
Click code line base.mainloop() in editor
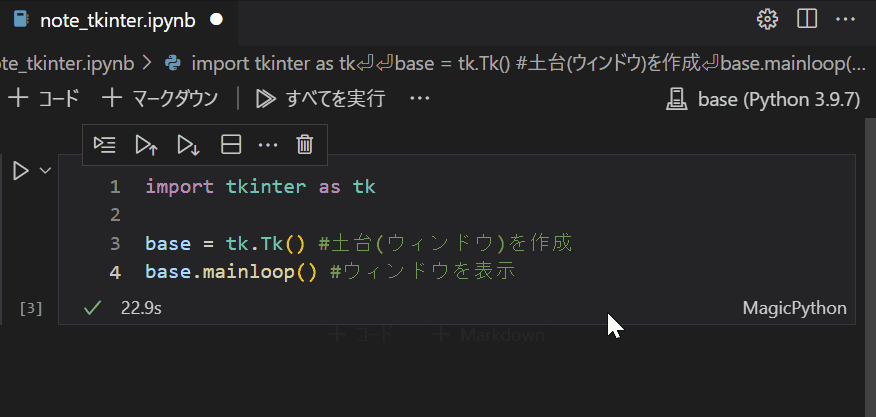coord(230,271)
